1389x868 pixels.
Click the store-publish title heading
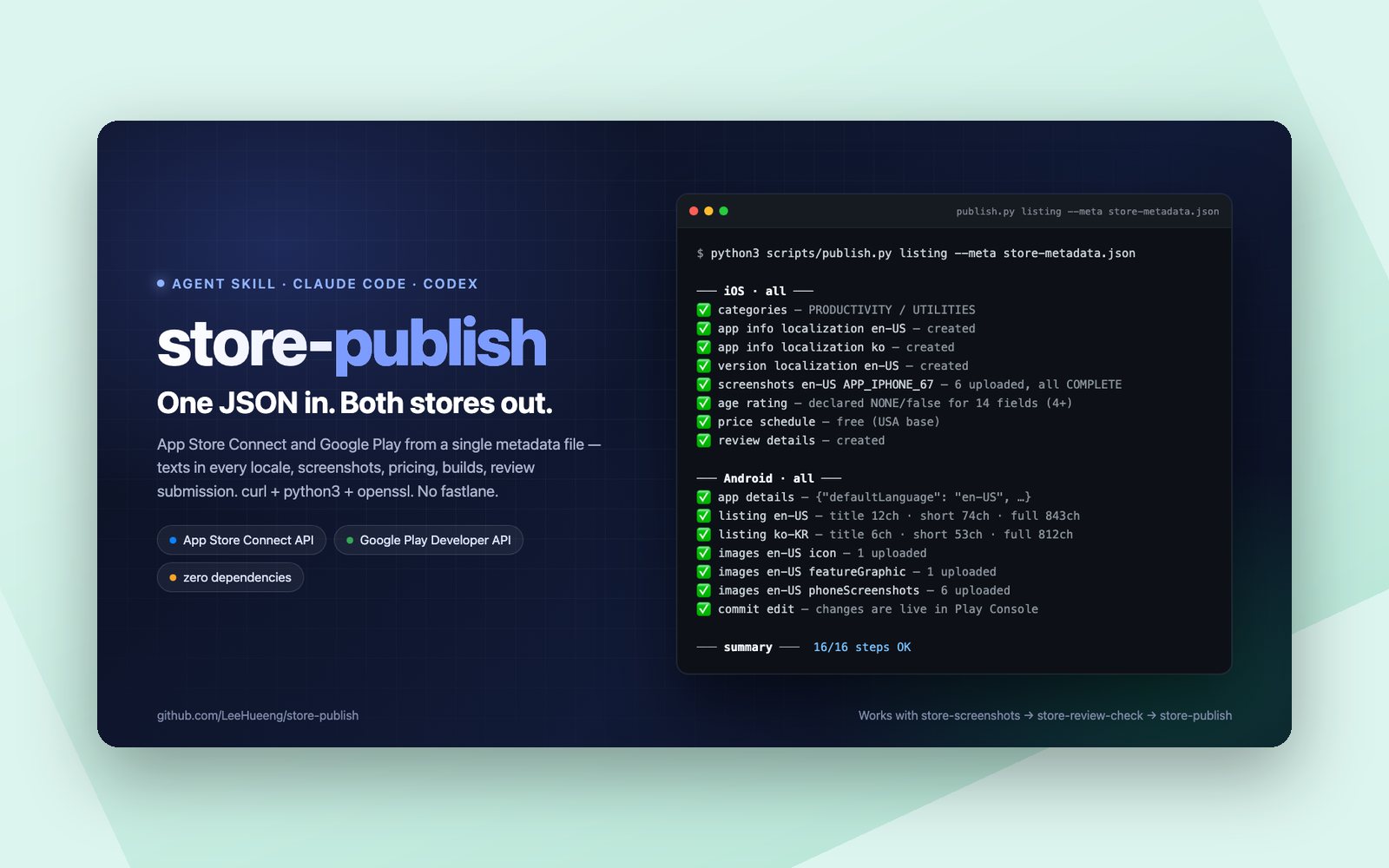pyautogui.click(x=352, y=344)
